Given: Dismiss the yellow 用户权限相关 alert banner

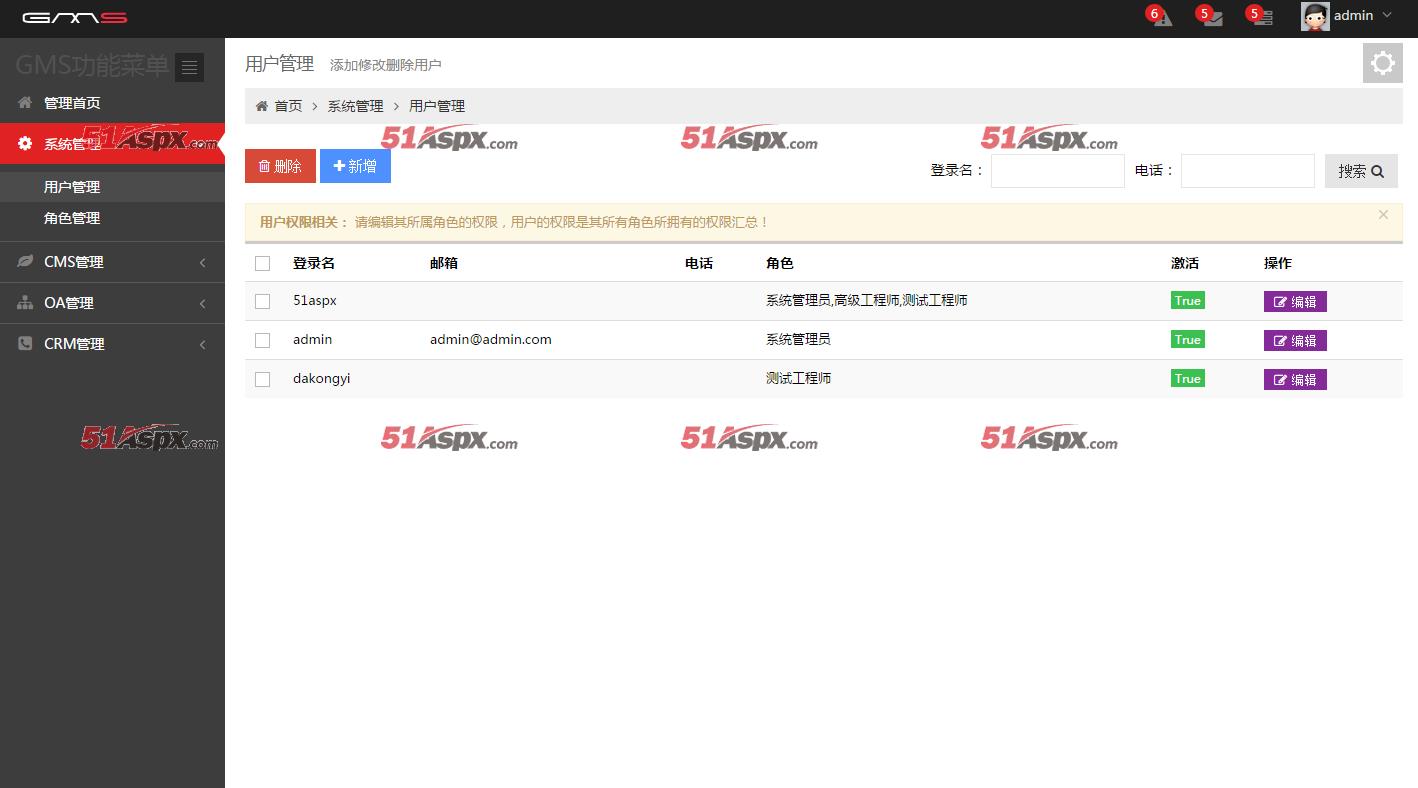Looking at the screenshot, I should tap(1383, 215).
